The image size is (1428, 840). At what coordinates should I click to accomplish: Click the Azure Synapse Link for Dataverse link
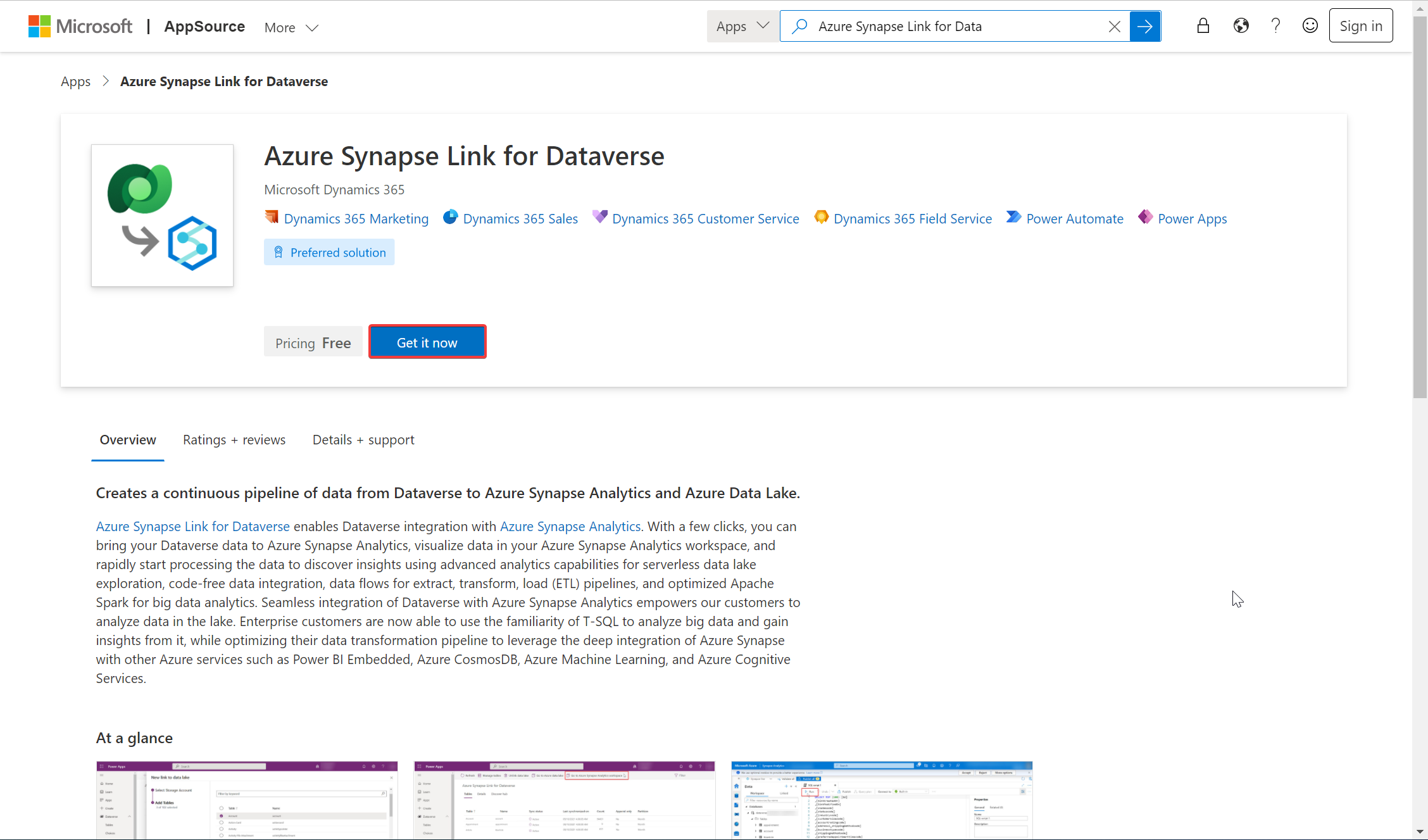193,526
